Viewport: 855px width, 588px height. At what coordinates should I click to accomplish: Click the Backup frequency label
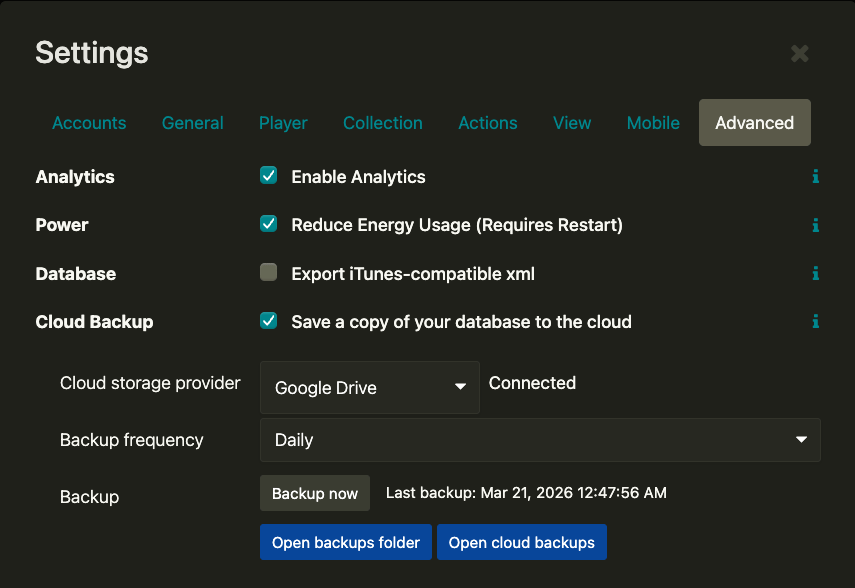click(131, 440)
